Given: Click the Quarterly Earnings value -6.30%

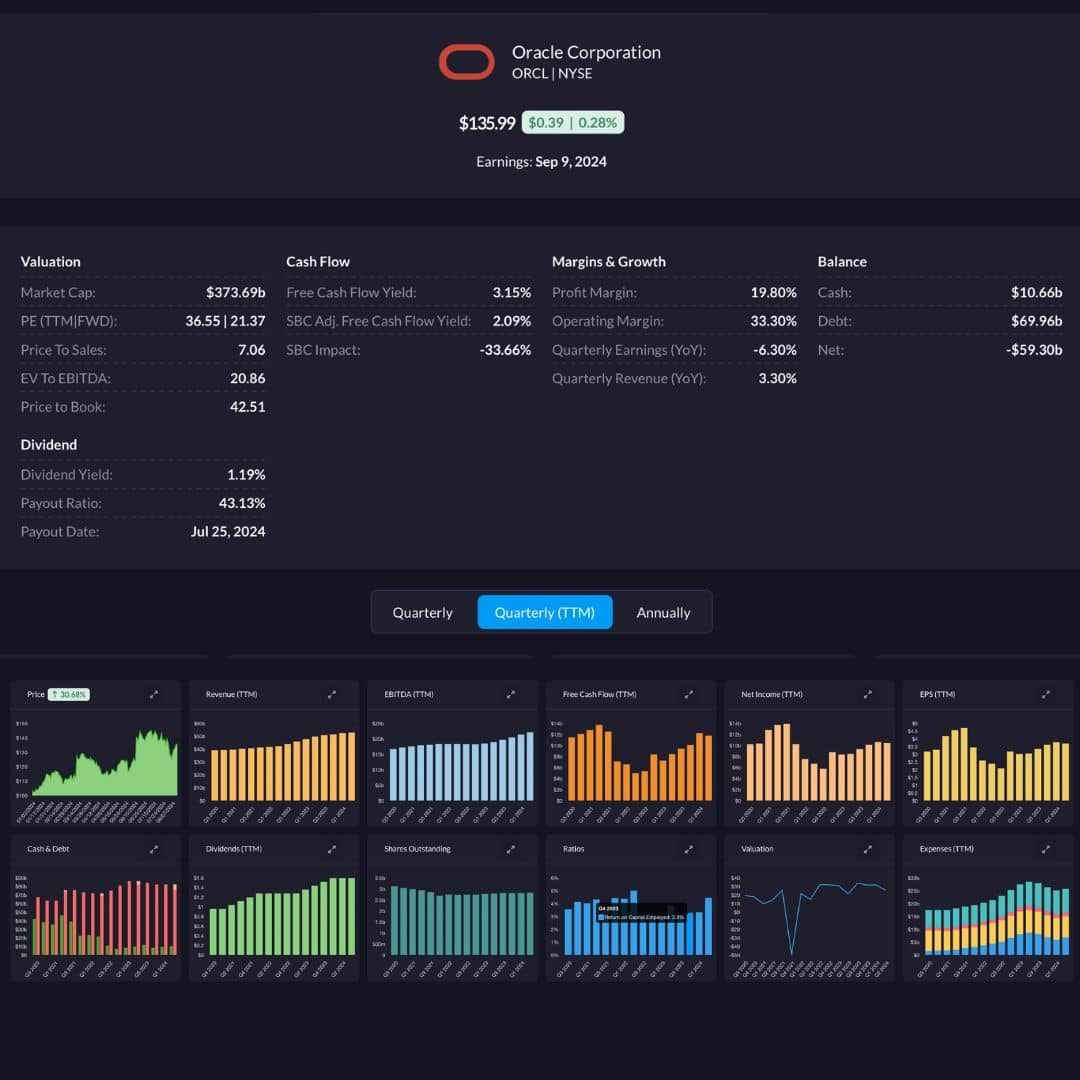Looking at the screenshot, I should [775, 350].
